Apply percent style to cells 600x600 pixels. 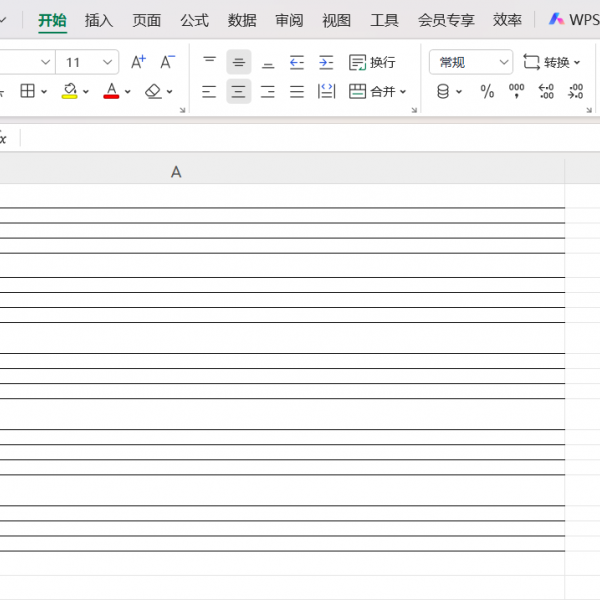pos(487,92)
